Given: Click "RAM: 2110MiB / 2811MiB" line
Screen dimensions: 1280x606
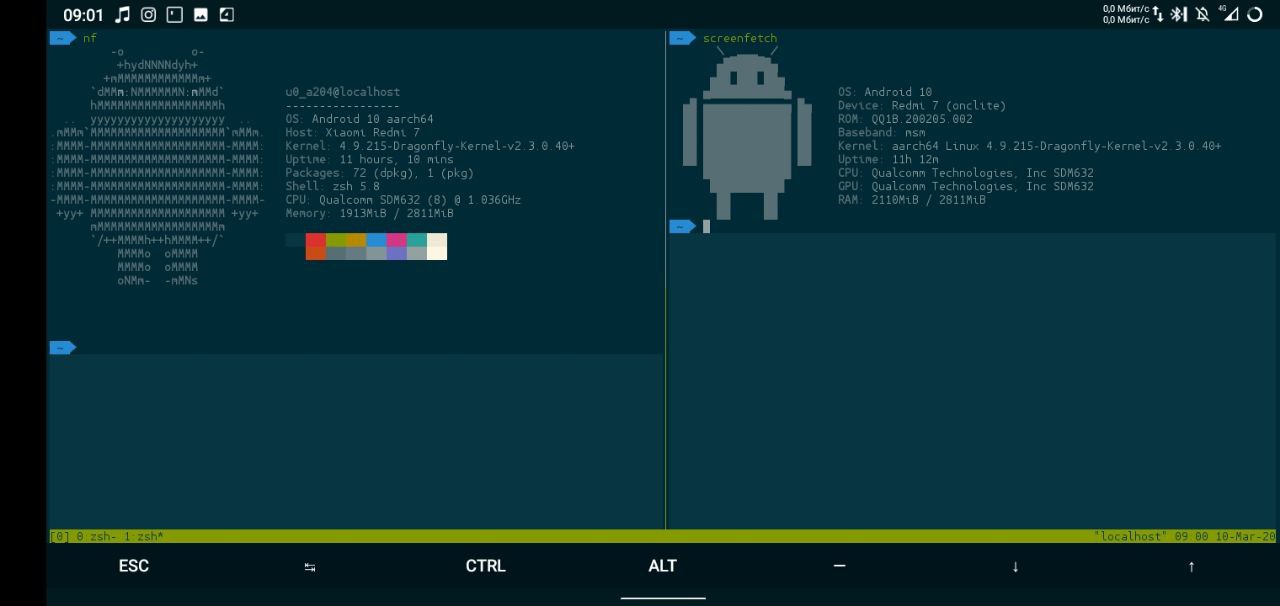Looking at the screenshot, I should pyautogui.click(x=912, y=200).
